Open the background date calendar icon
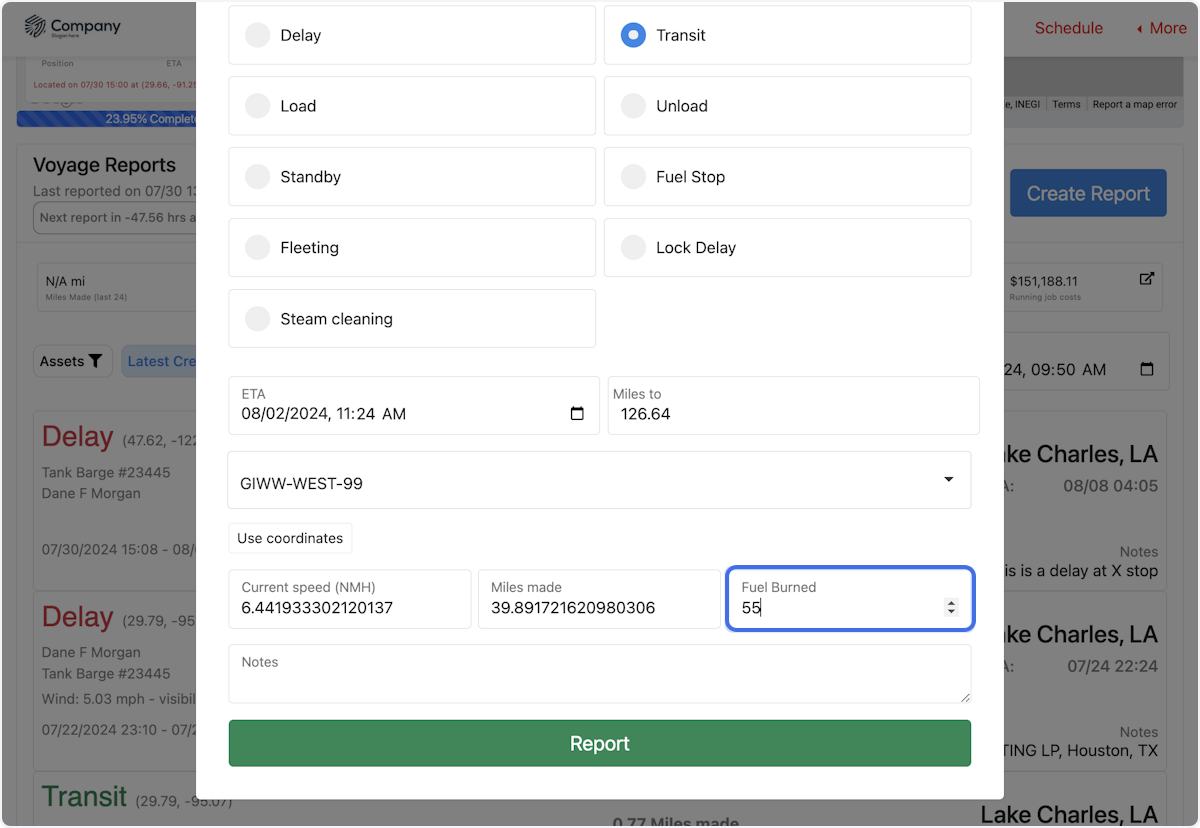The width and height of the screenshot is (1200, 828). [1147, 369]
